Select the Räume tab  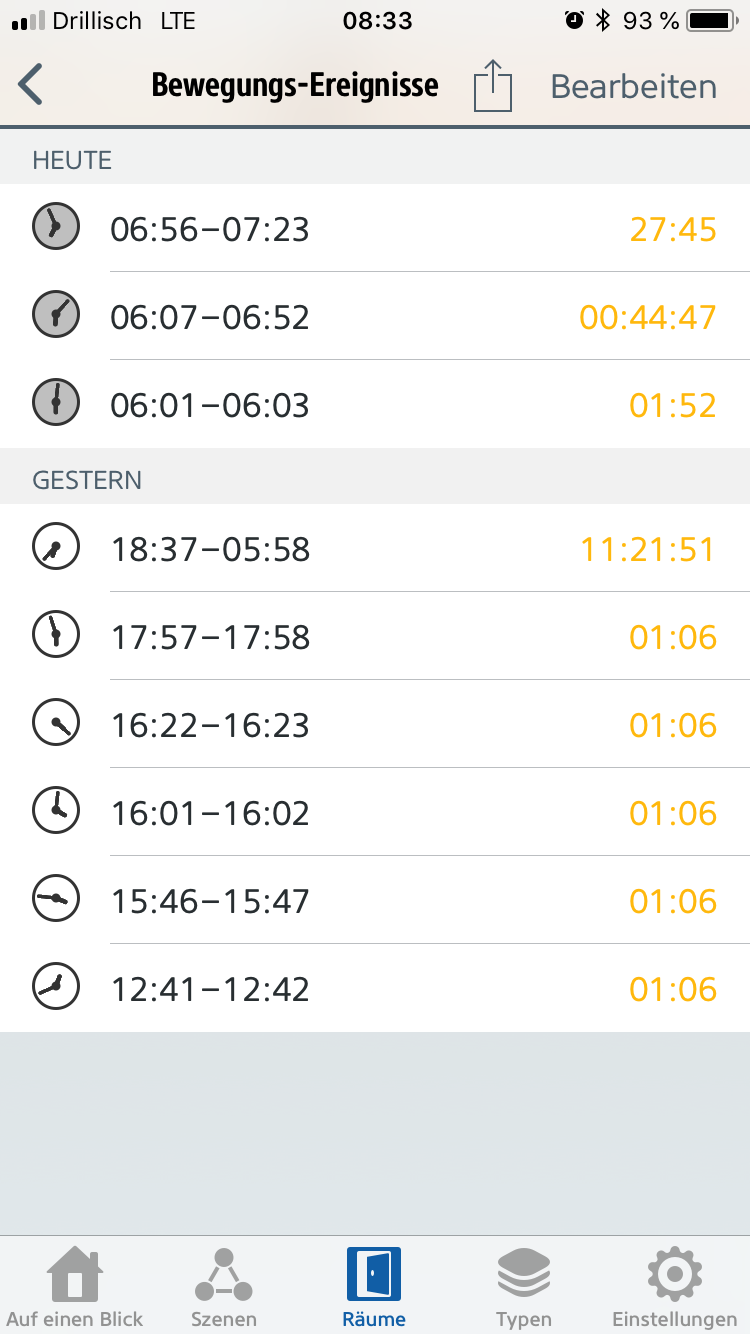pos(374,1286)
